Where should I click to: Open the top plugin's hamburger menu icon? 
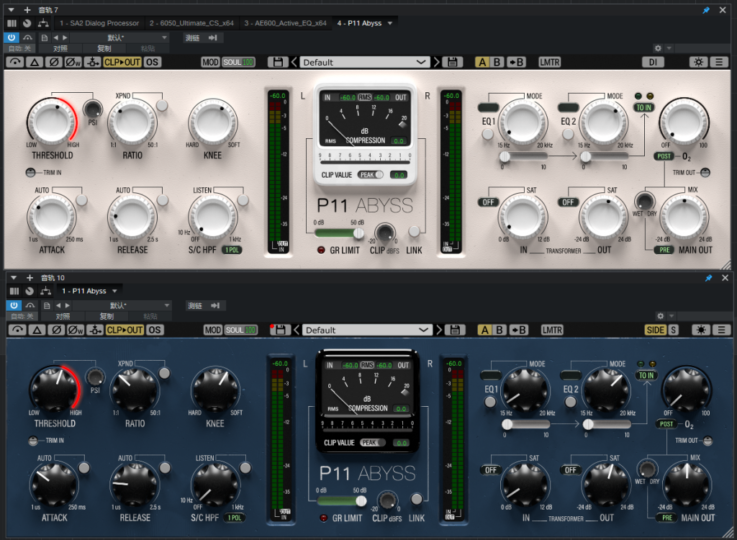pyautogui.click(x=719, y=62)
